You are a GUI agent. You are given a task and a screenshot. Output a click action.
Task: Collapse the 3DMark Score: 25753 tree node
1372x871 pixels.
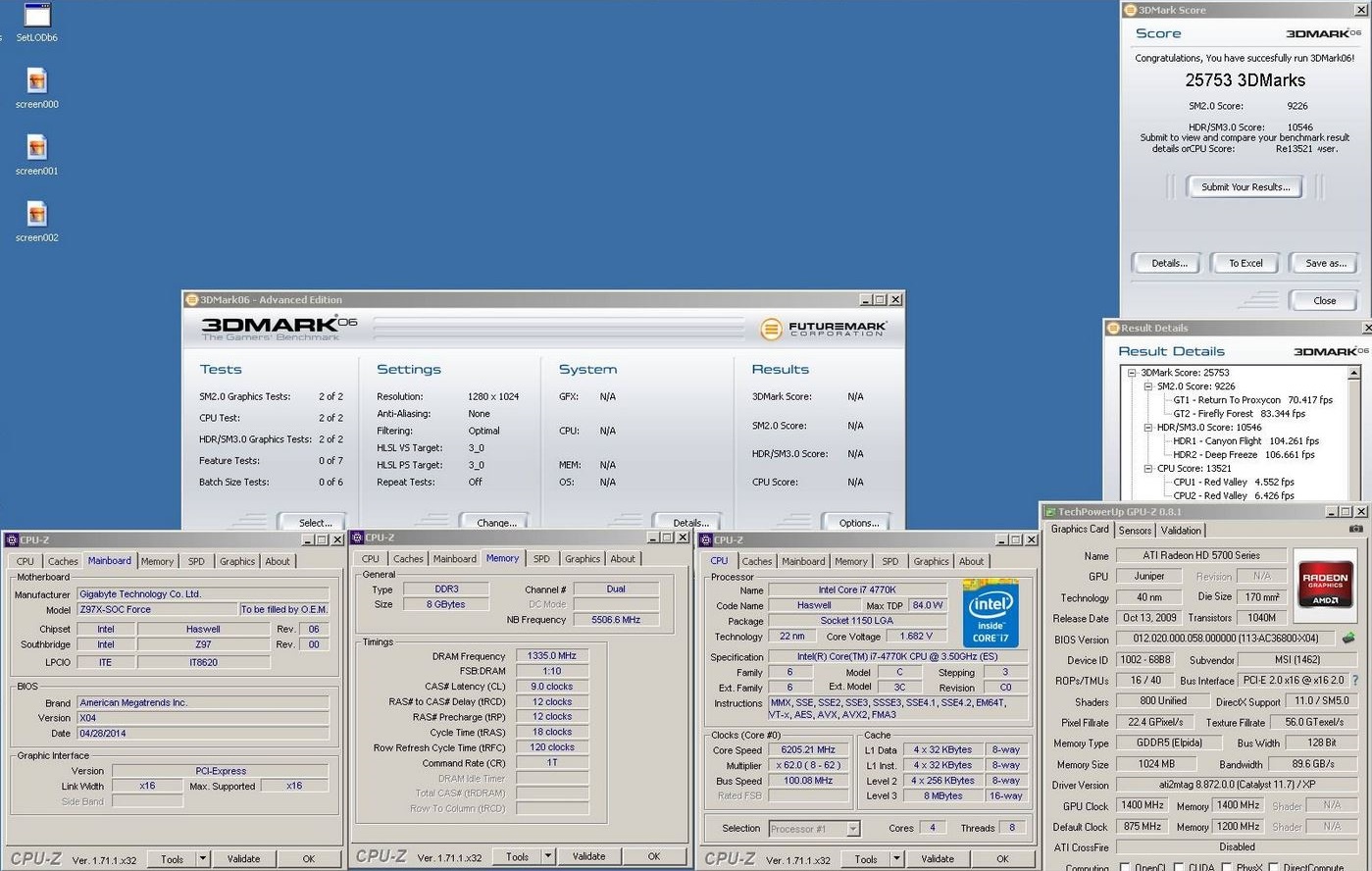(x=1132, y=373)
